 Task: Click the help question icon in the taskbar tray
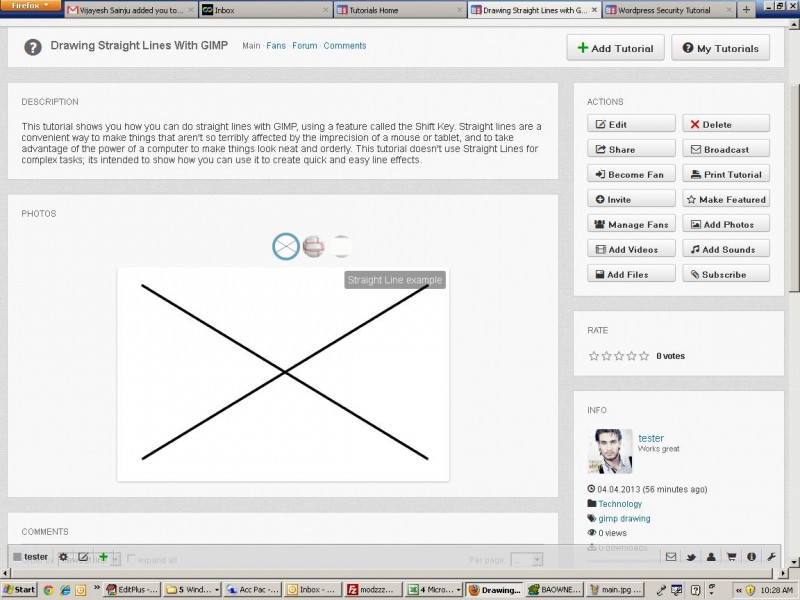[695, 590]
